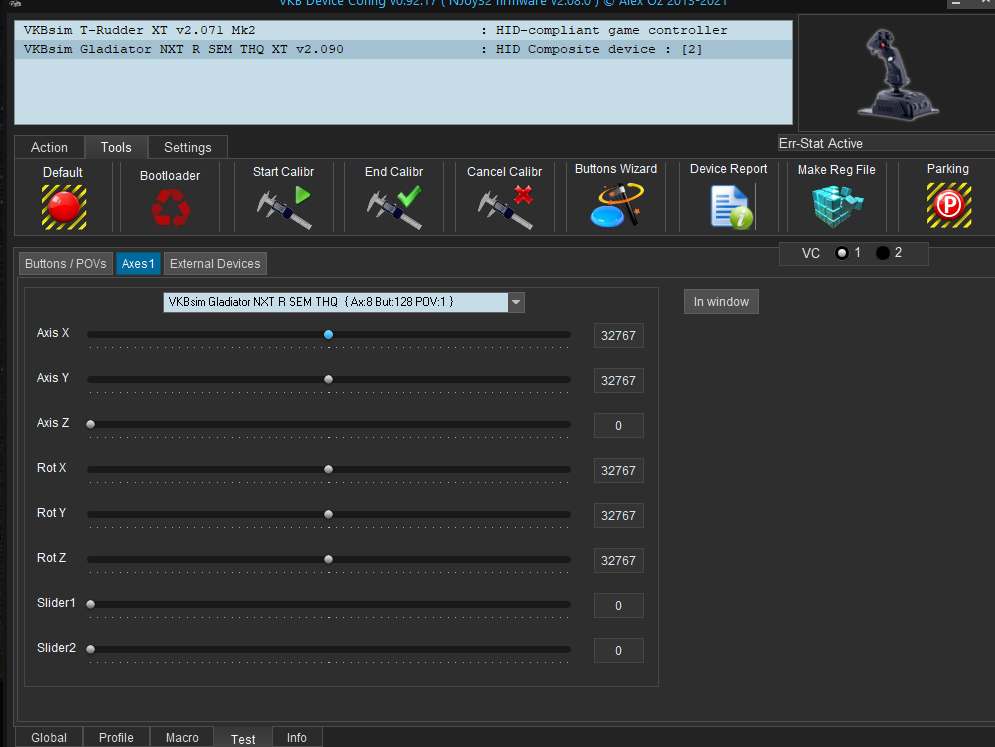Screen dimensions: 995x747
Task: Click the joystick device thumbnail image
Action: (x=897, y=74)
